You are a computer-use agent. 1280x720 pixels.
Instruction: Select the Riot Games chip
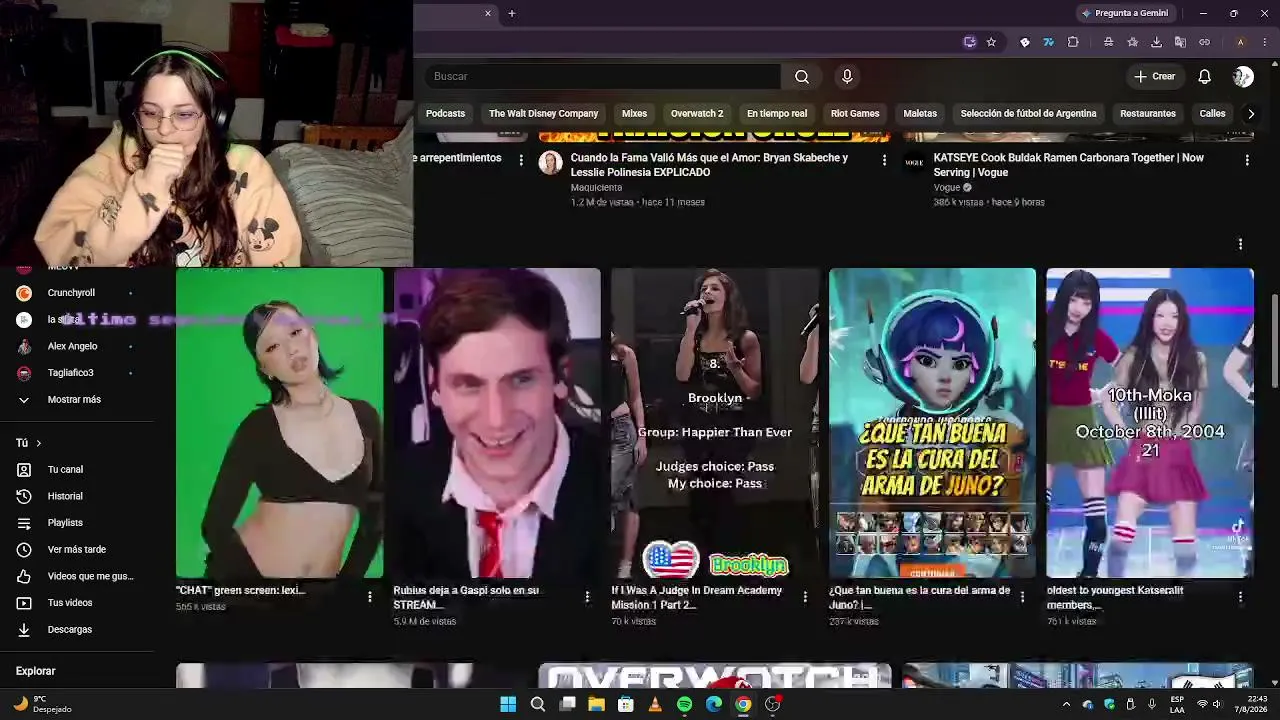[855, 114]
